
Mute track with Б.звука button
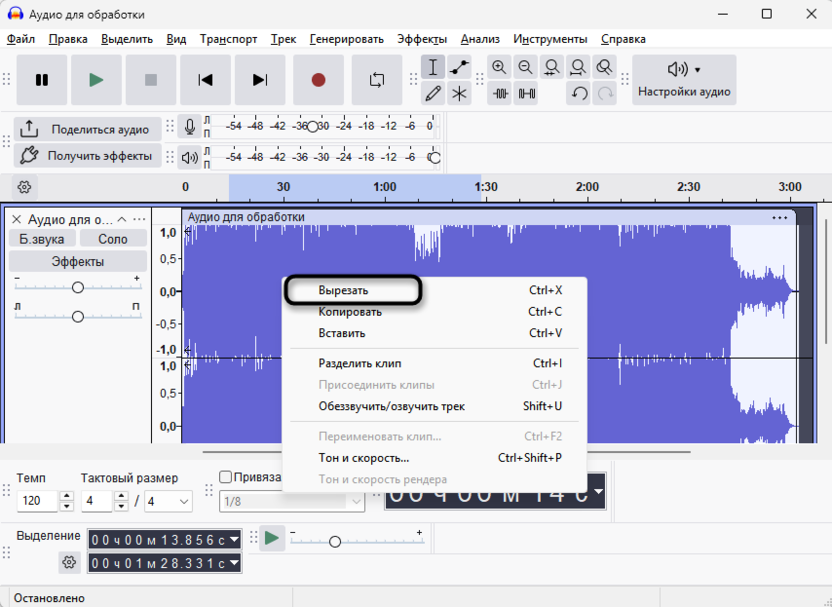pos(41,239)
